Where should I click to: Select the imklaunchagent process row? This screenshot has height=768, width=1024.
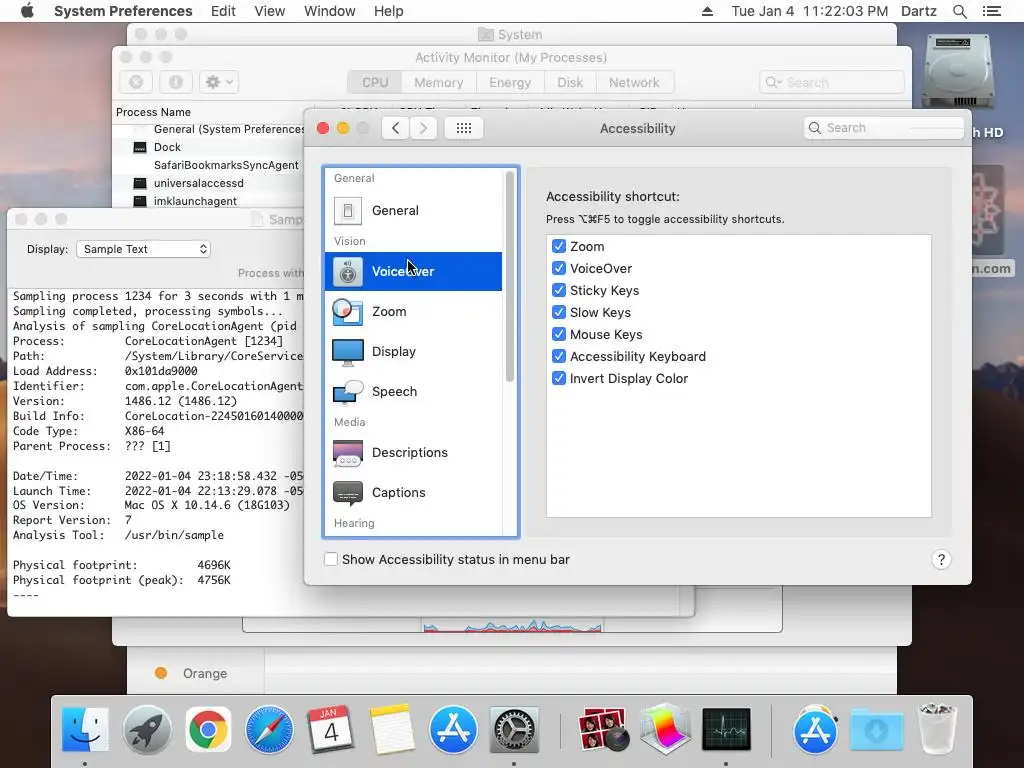pyautogui.click(x=209, y=201)
